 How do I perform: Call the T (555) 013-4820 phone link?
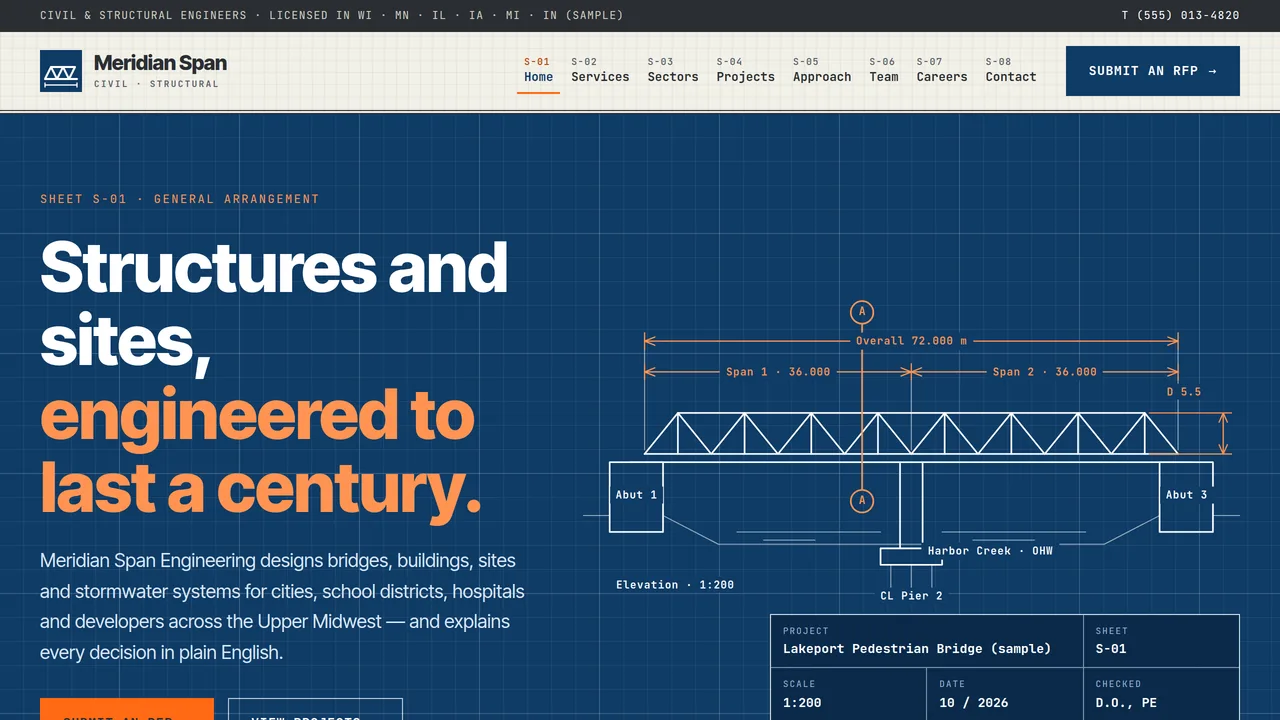click(1180, 15)
